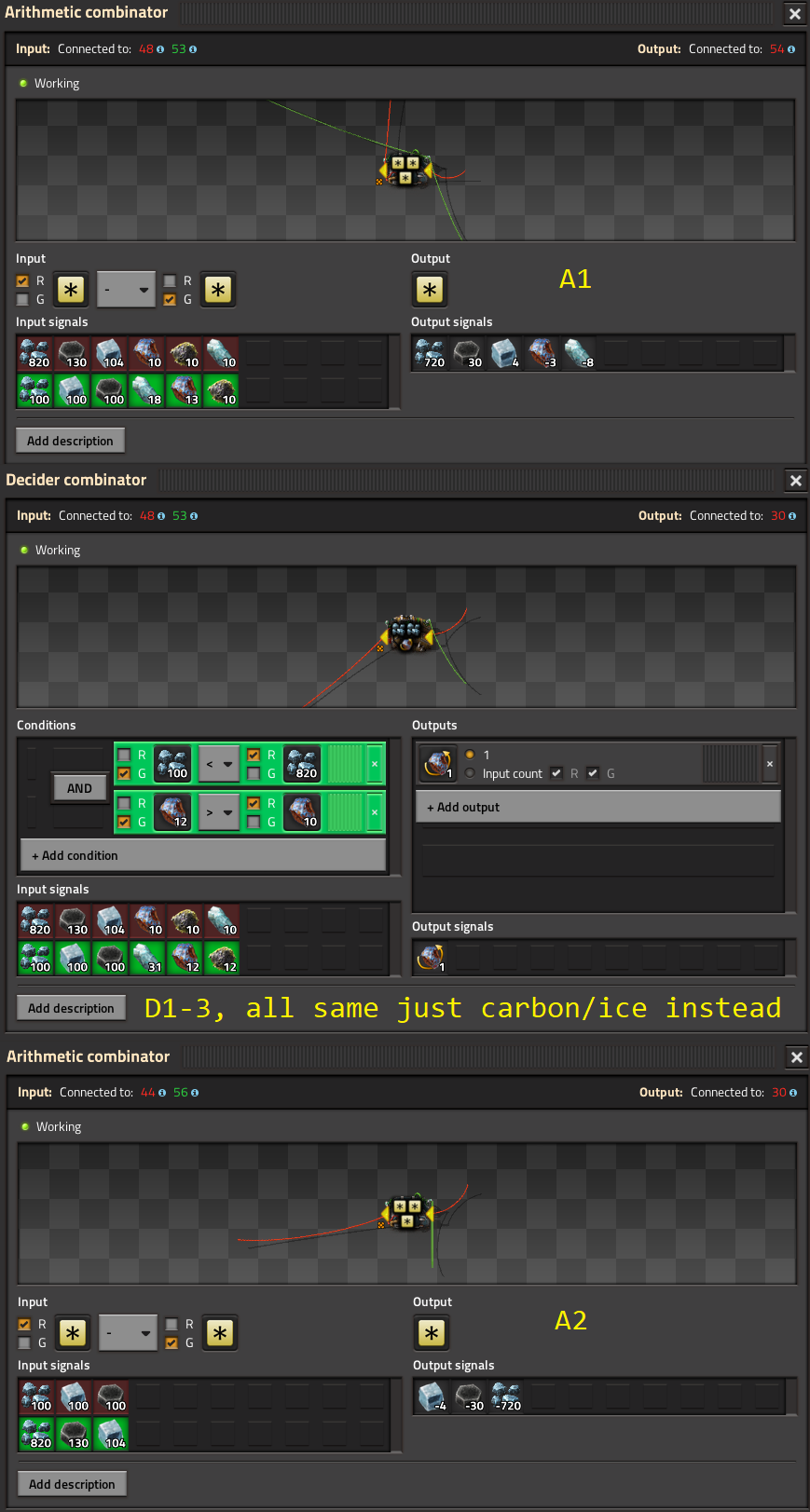Screen dimensions: 810x1512
Task: Click the info icon beside network 48 in A1
Action: coord(160,49)
